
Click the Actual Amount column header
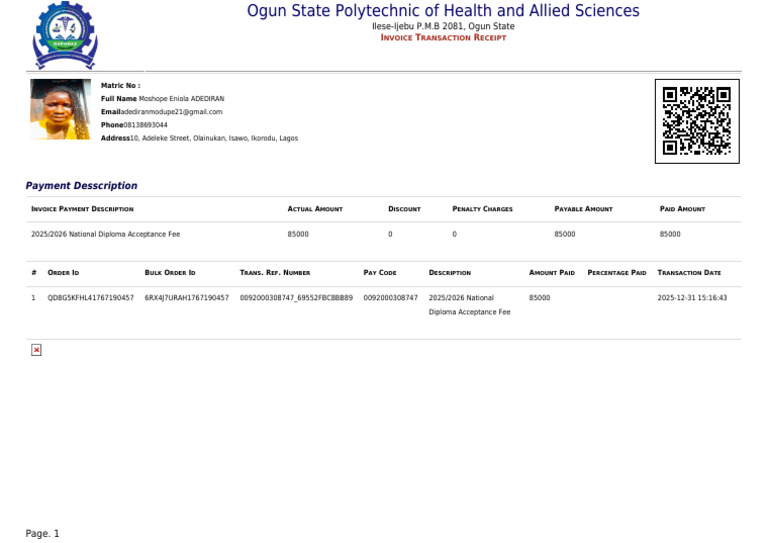tap(315, 209)
